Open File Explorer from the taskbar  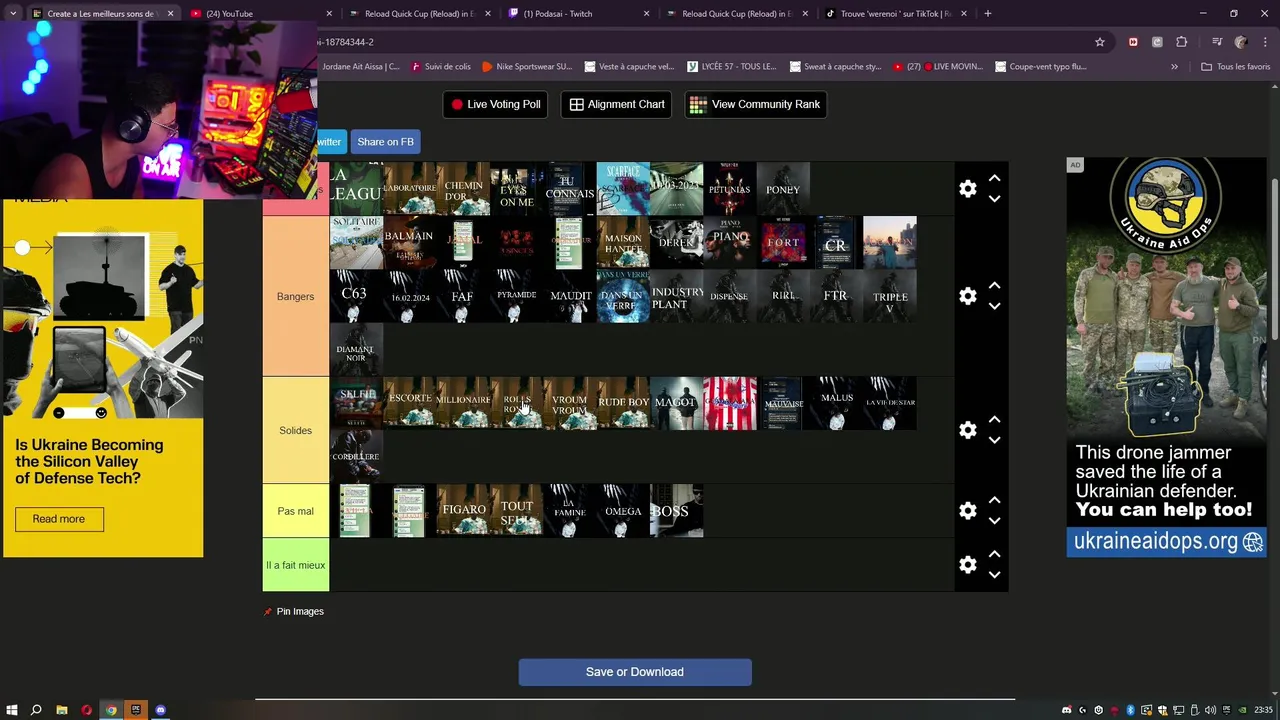tap(61, 710)
